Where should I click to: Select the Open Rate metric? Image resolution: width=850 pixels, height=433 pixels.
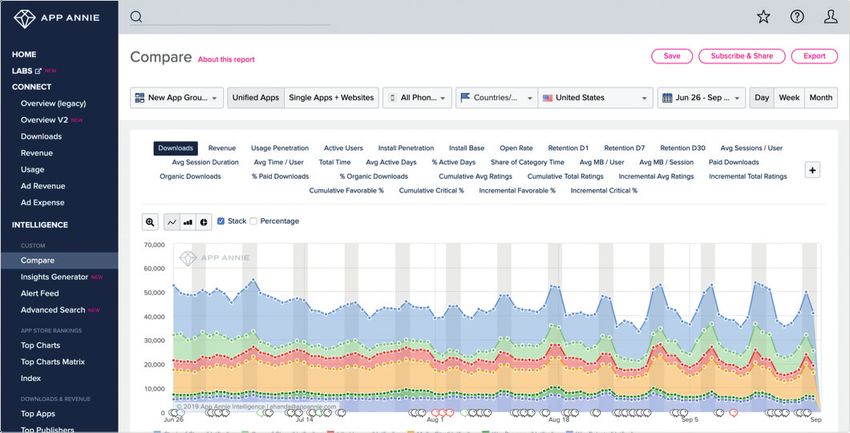coord(516,148)
